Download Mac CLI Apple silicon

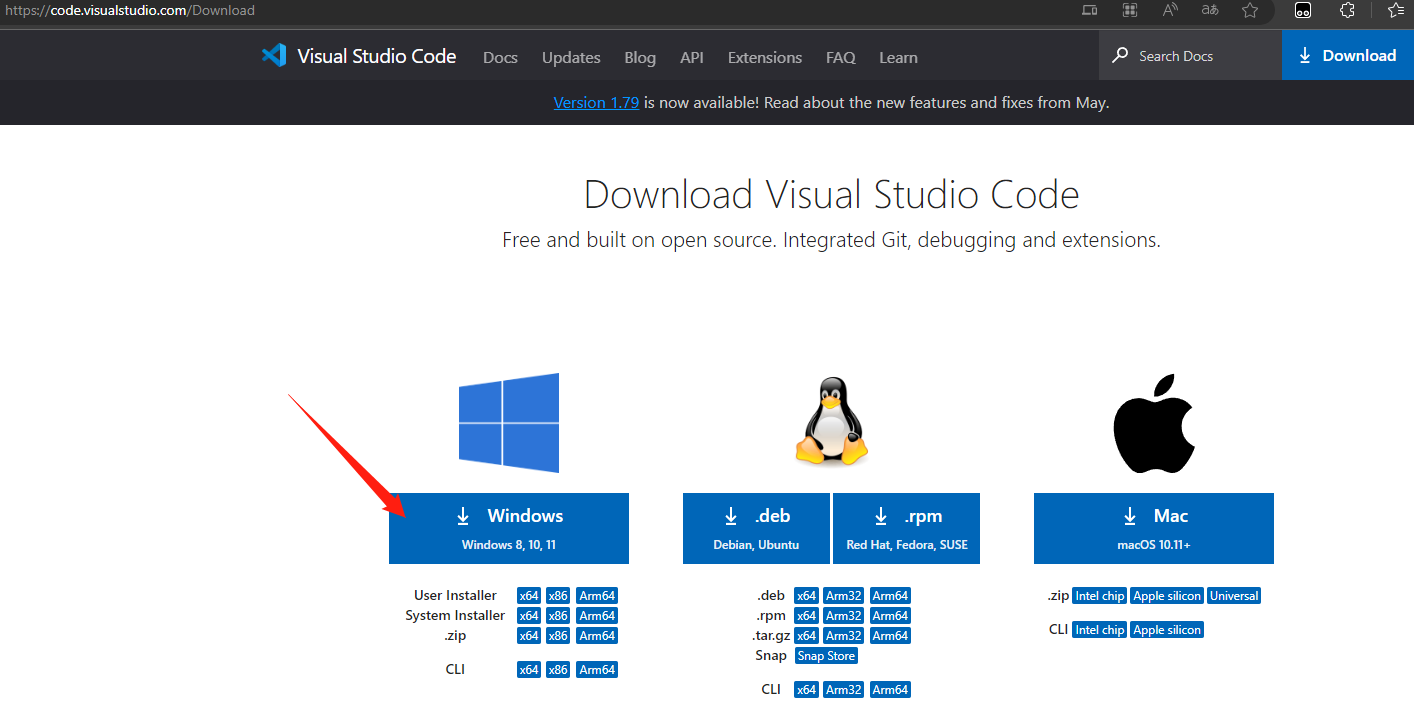point(1167,630)
